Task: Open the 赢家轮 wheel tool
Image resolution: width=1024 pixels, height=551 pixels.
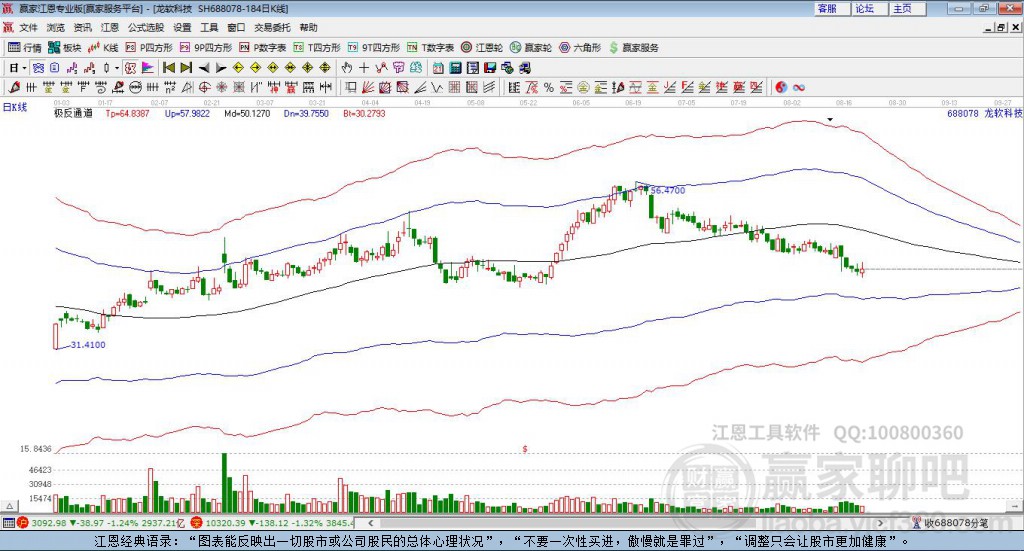Action: pyautogui.click(x=531, y=48)
